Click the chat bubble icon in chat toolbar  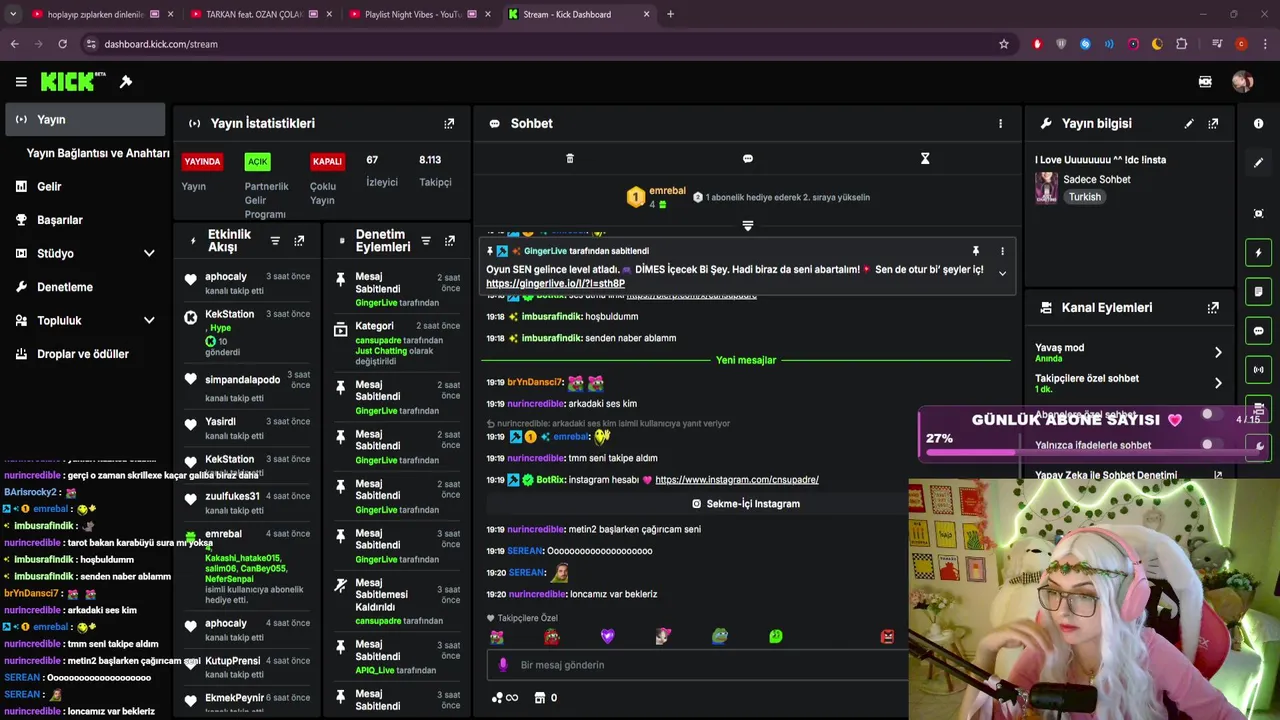748,158
